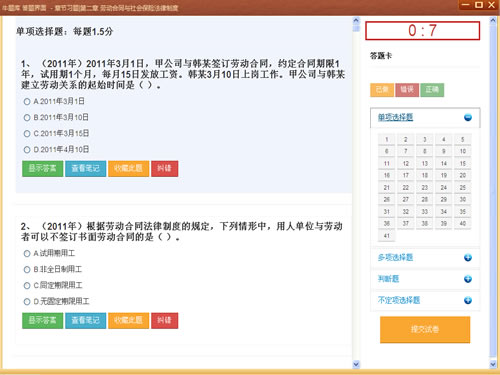The width and height of the screenshot is (500, 375).
Task: Bookmark question 2 with orange 收藏此题 button
Action: (x=128, y=320)
